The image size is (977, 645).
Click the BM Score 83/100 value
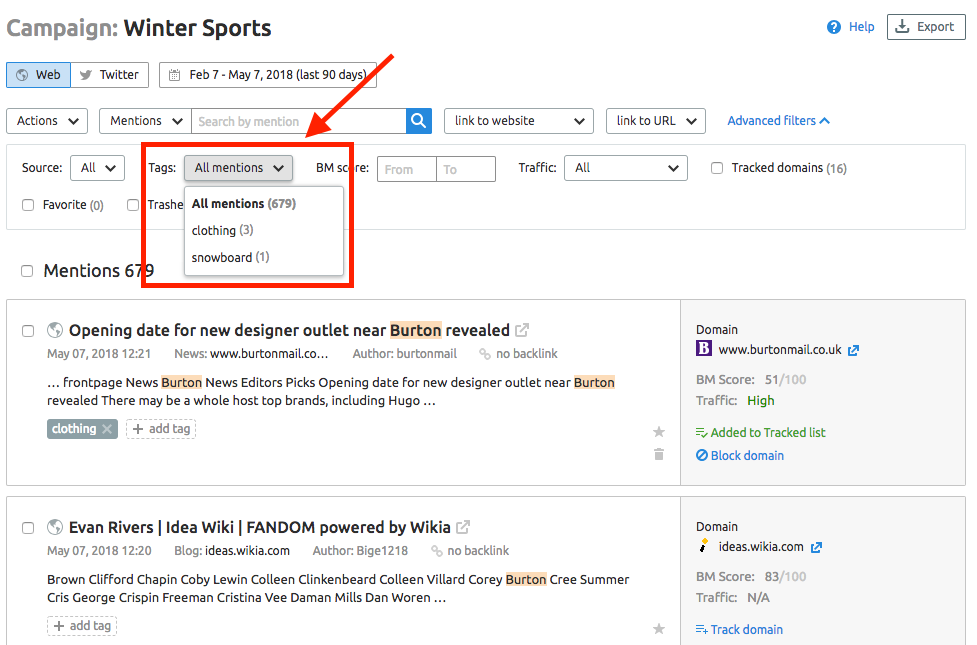tap(786, 576)
